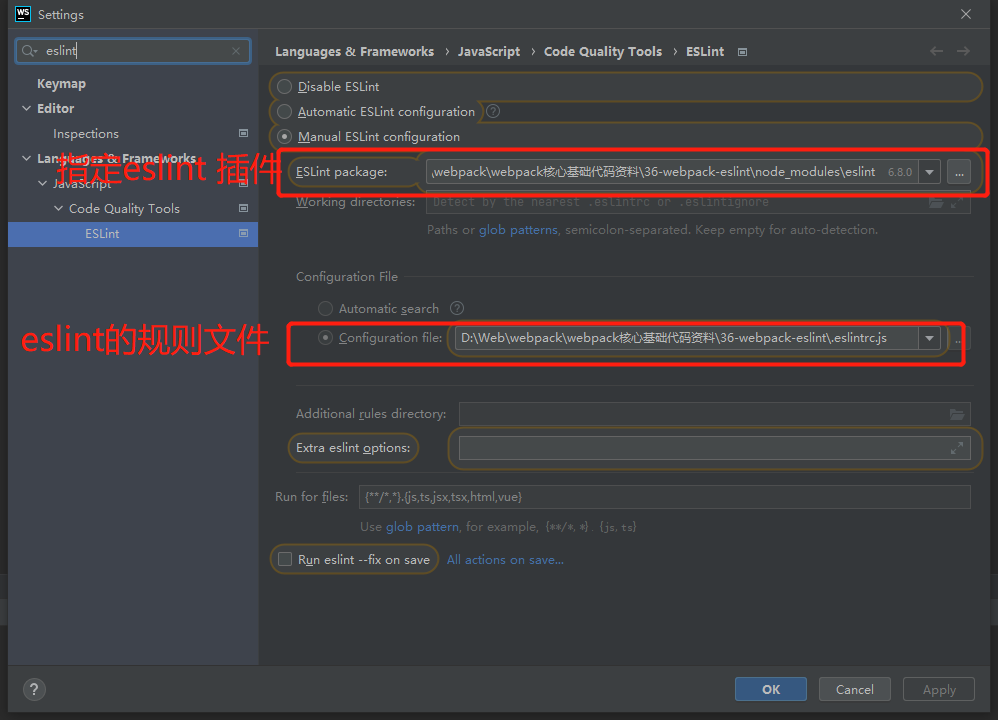Go forward with the right arrow
The width and height of the screenshot is (998, 720).
963,51
